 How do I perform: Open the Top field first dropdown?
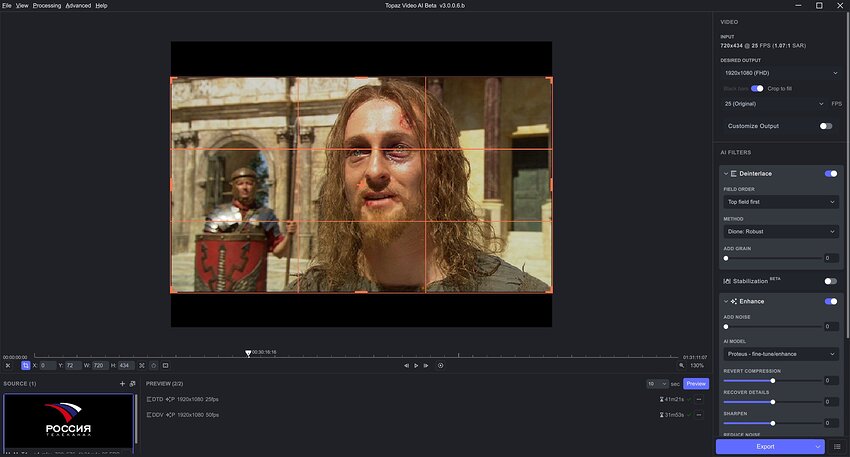pyautogui.click(x=781, y=202)
